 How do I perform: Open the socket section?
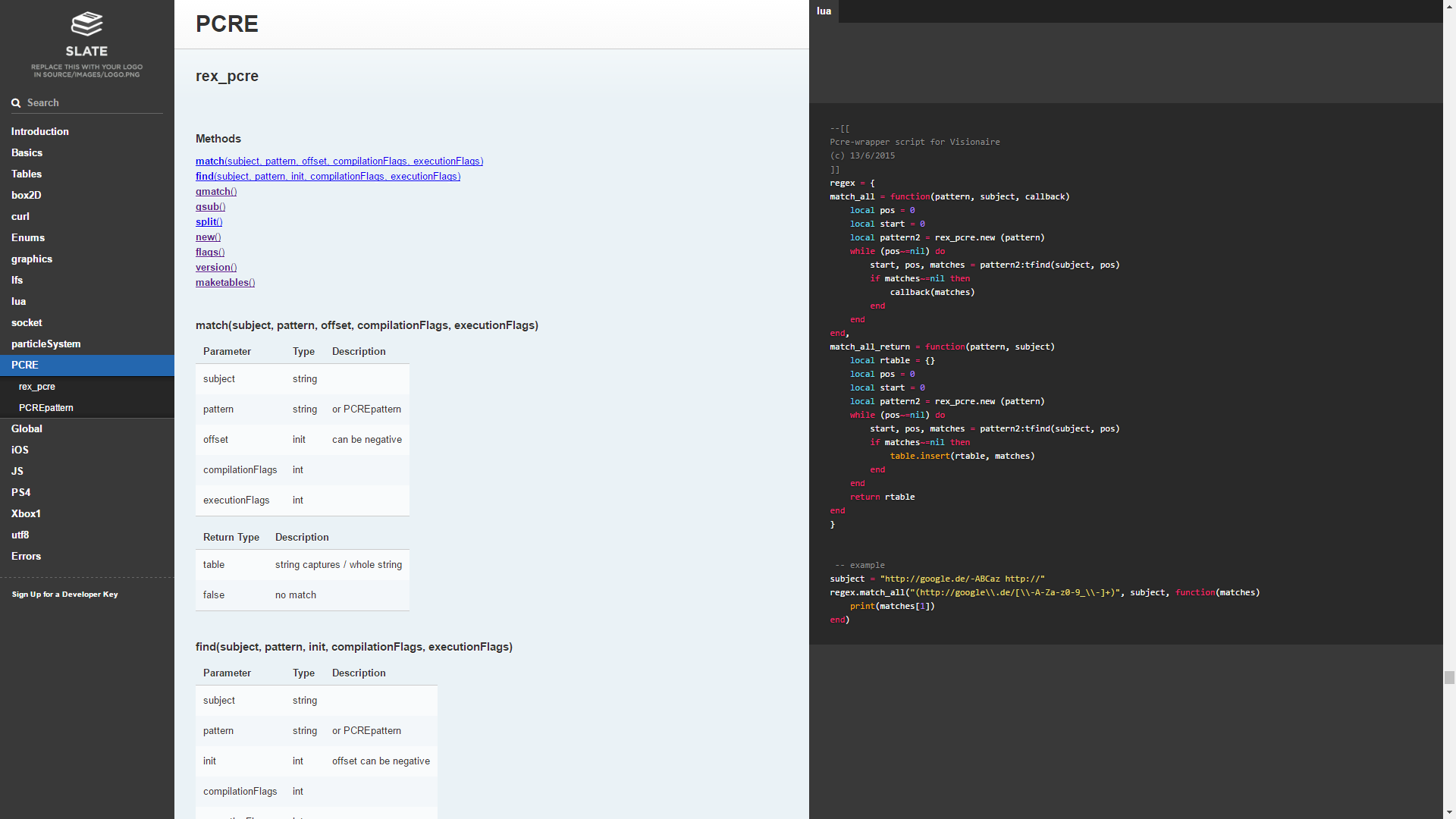coord(87,322)
